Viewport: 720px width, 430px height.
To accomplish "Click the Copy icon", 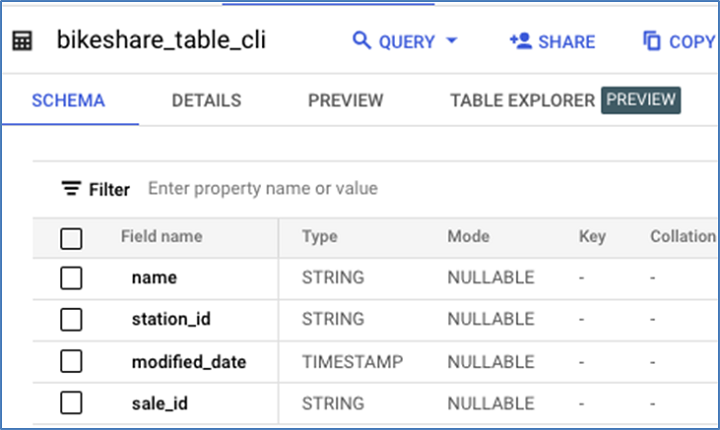I will [x=652, y=41].
